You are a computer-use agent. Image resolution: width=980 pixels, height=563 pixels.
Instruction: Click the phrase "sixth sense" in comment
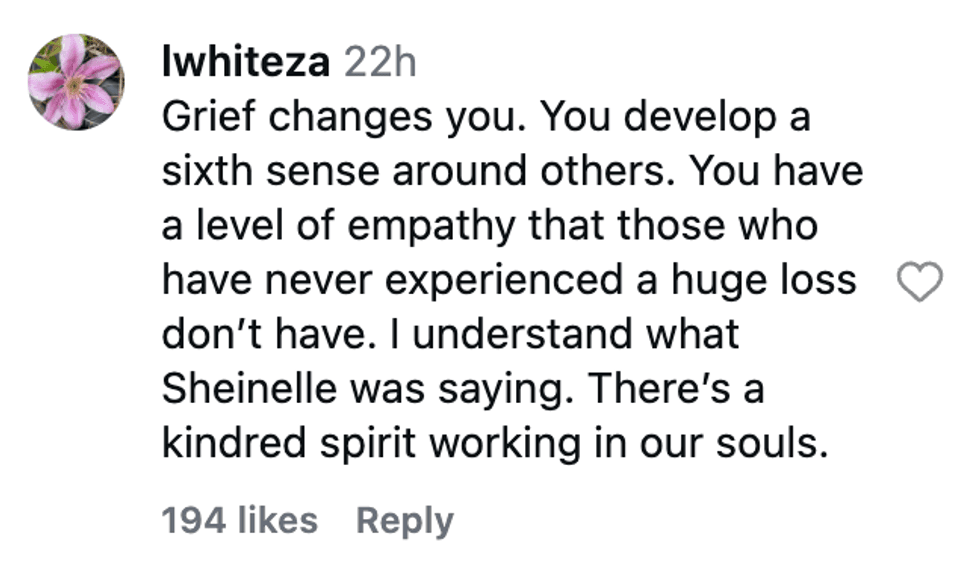point(264,172)
